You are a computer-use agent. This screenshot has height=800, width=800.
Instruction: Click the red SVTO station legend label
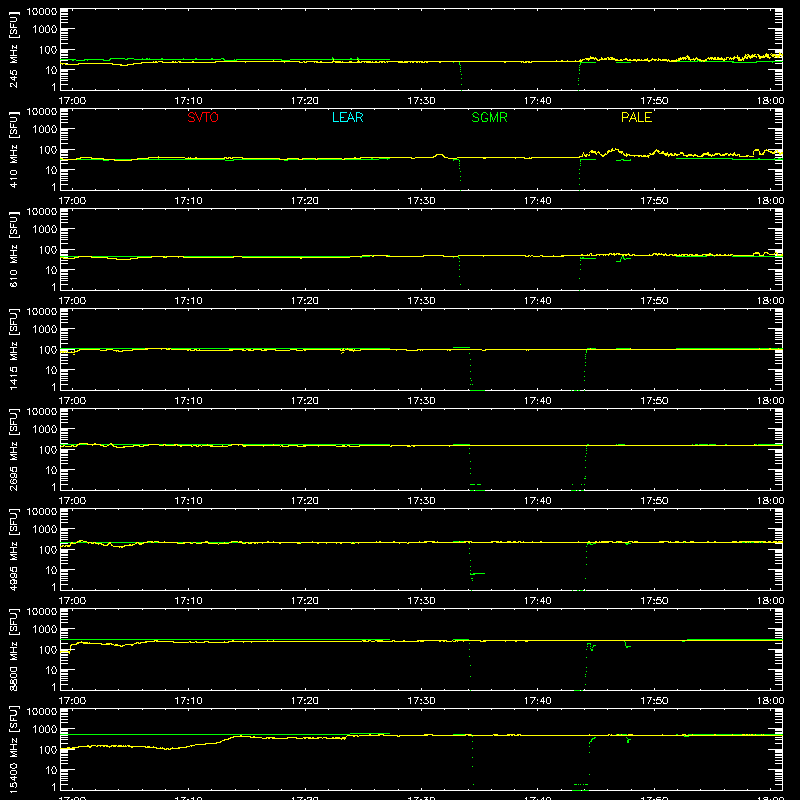pyautogui.click(x=203, y=117)
